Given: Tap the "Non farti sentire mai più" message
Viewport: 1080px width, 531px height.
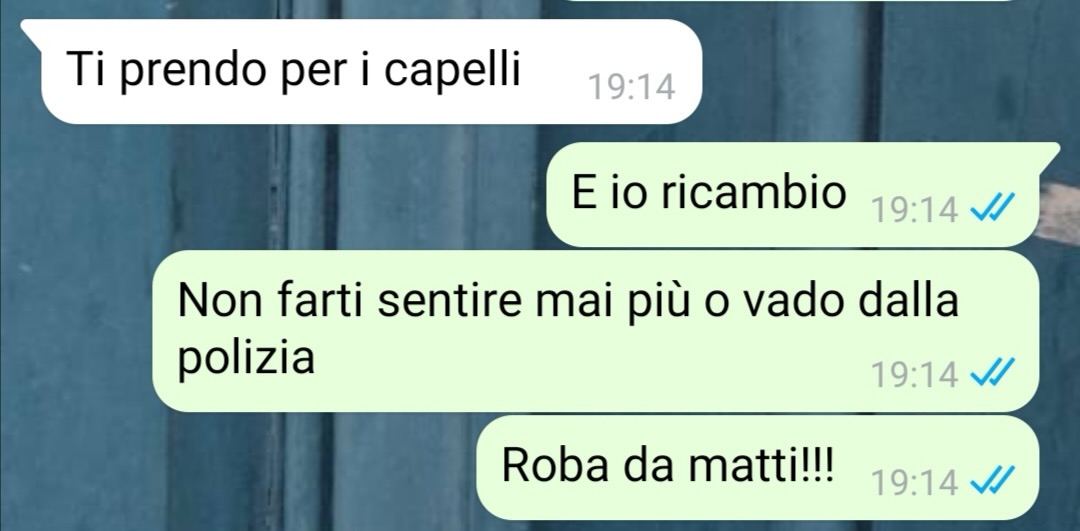Looking at the screenshot, I should click(x=595, y=331).
